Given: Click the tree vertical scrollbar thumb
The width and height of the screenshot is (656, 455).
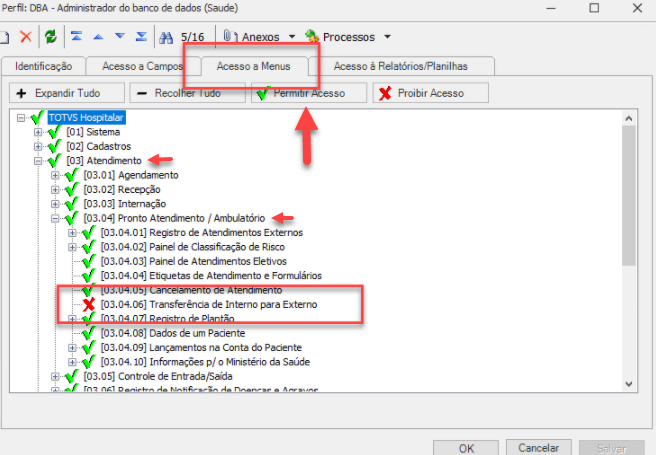Looking at the screenshot, I should tap(629, 196).
